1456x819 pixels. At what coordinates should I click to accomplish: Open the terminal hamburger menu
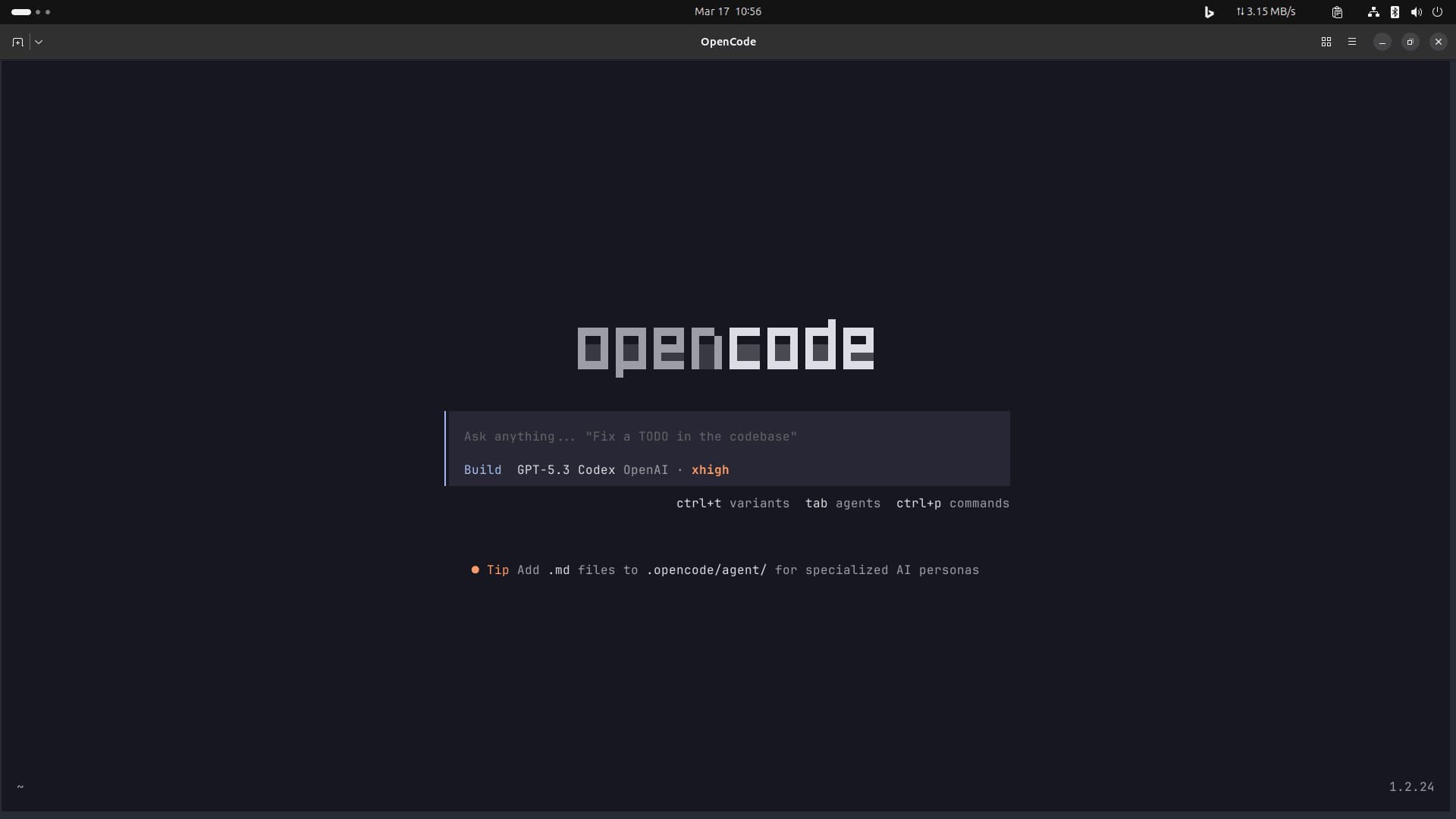1351,42
